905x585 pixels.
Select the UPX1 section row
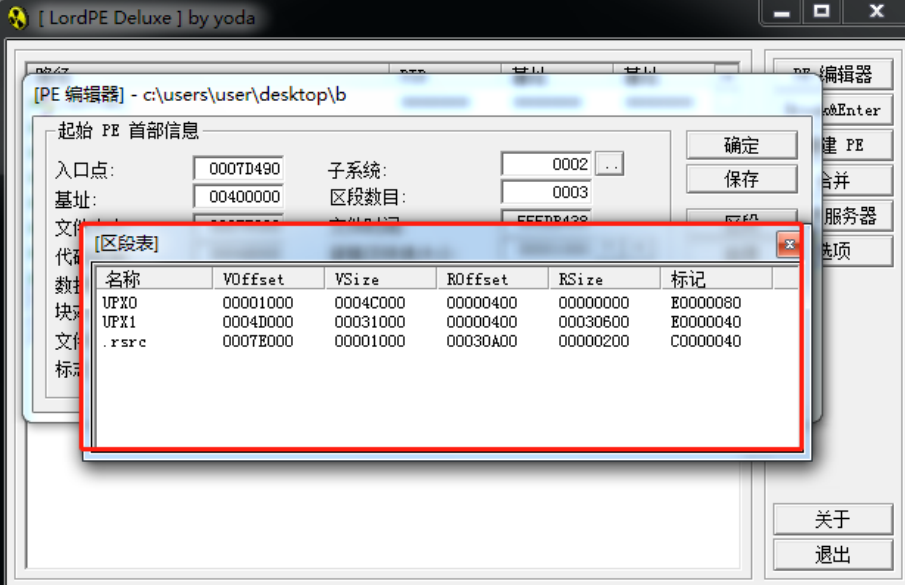446,321
